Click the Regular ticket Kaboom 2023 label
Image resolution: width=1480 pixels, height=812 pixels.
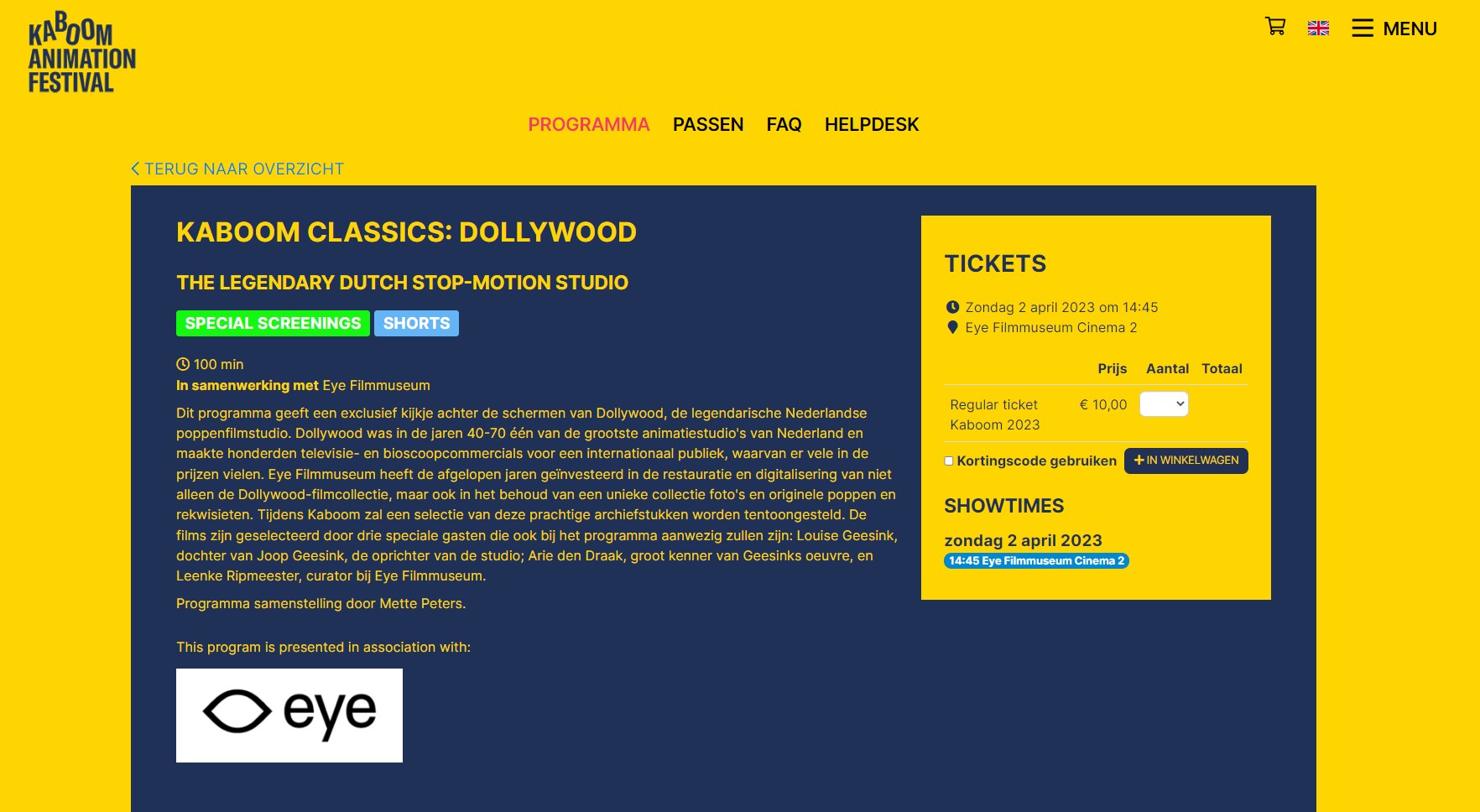click(995, 414)
